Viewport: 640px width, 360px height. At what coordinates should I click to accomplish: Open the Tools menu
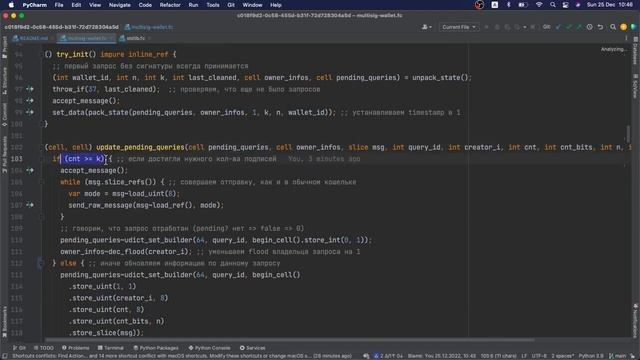point(213,5)
